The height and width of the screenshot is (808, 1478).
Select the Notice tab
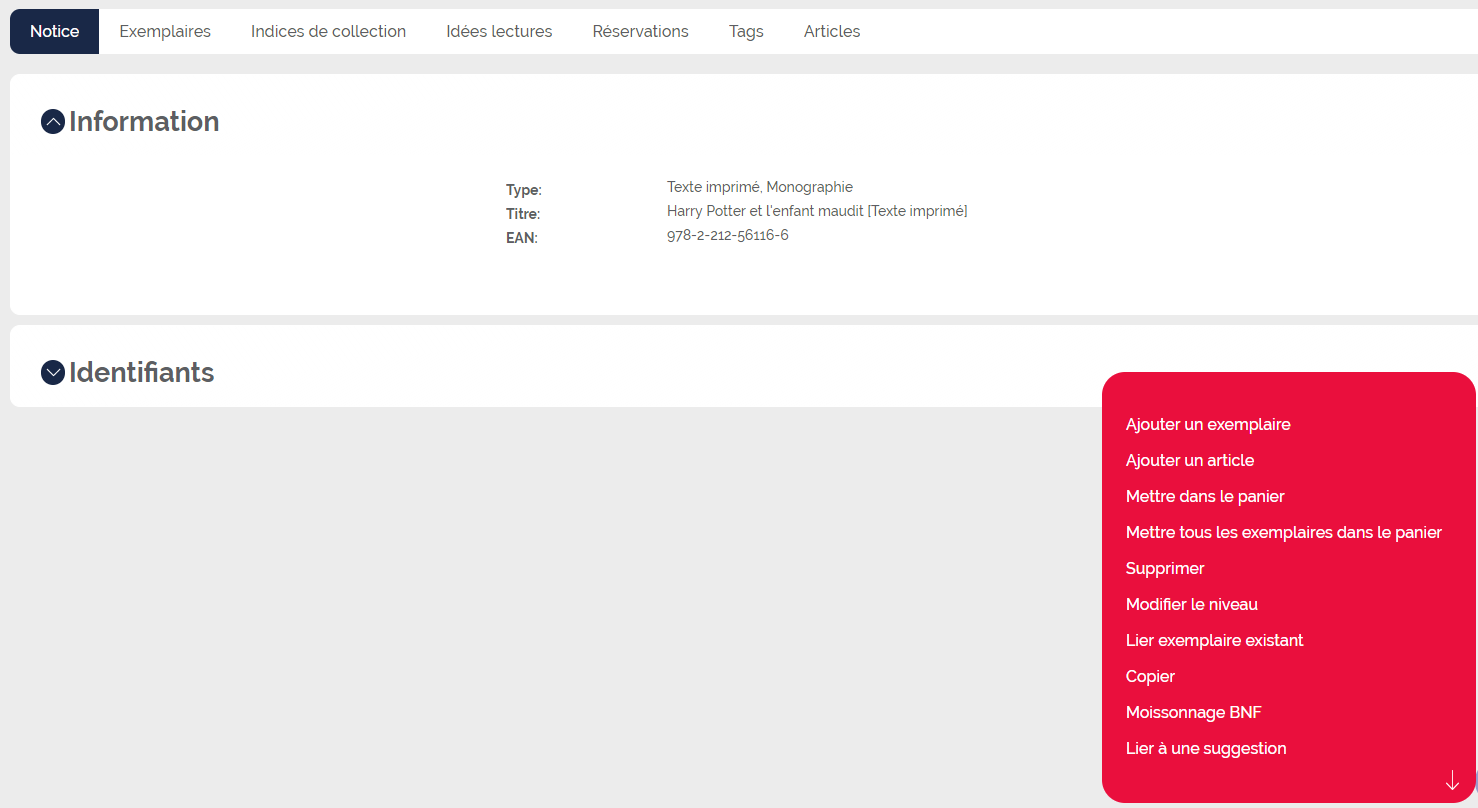pyautogui.click(x=55, y=31)
